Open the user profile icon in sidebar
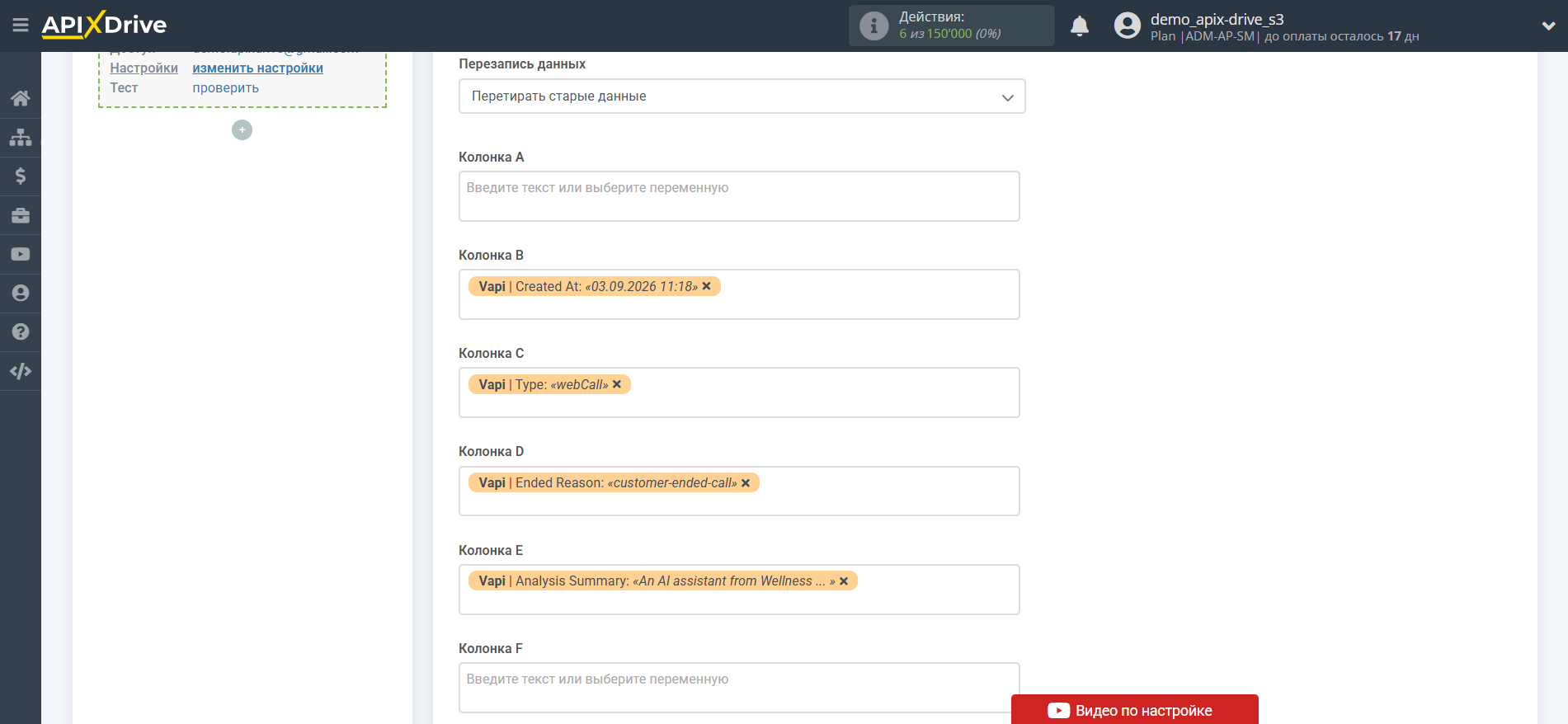Viewport: 1568px width, 724px height. (21, 293)
